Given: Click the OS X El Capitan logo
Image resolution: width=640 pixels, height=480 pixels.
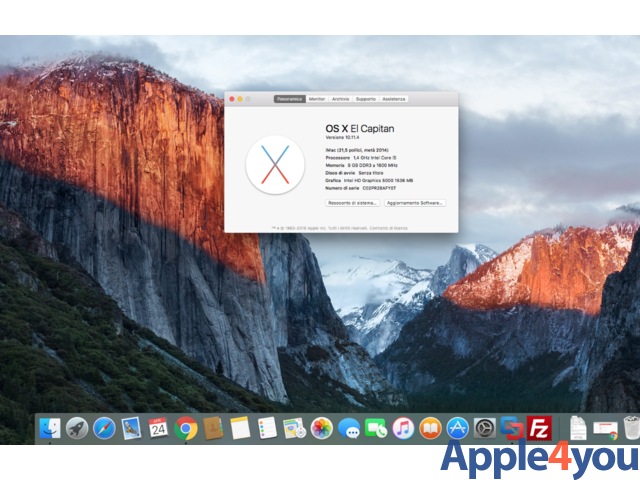Looking at the screenshot, I should 275,164.
